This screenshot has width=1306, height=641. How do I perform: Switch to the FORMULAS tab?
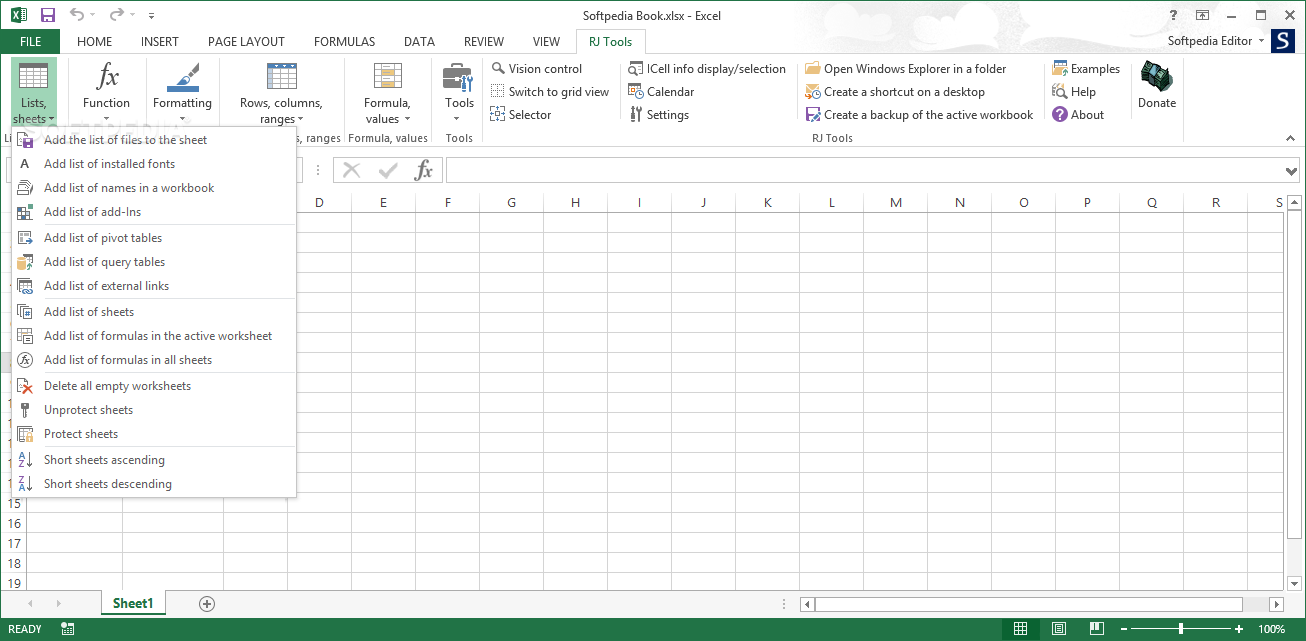[344, 42]
